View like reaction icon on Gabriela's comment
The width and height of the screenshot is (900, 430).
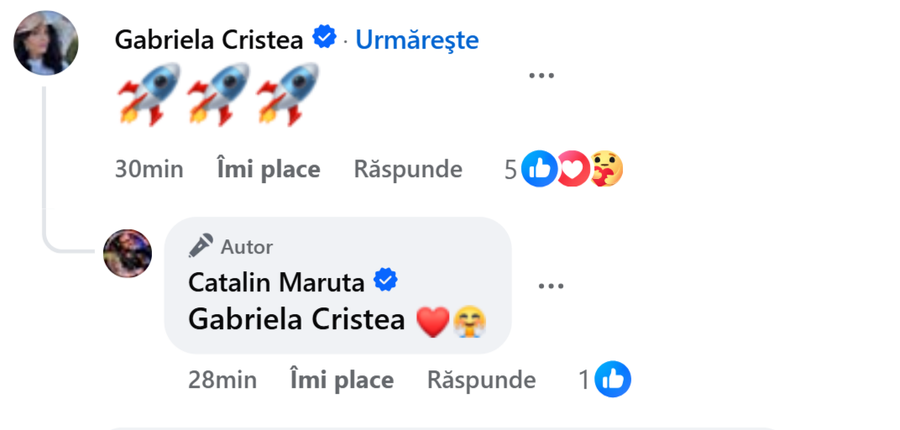539,169
